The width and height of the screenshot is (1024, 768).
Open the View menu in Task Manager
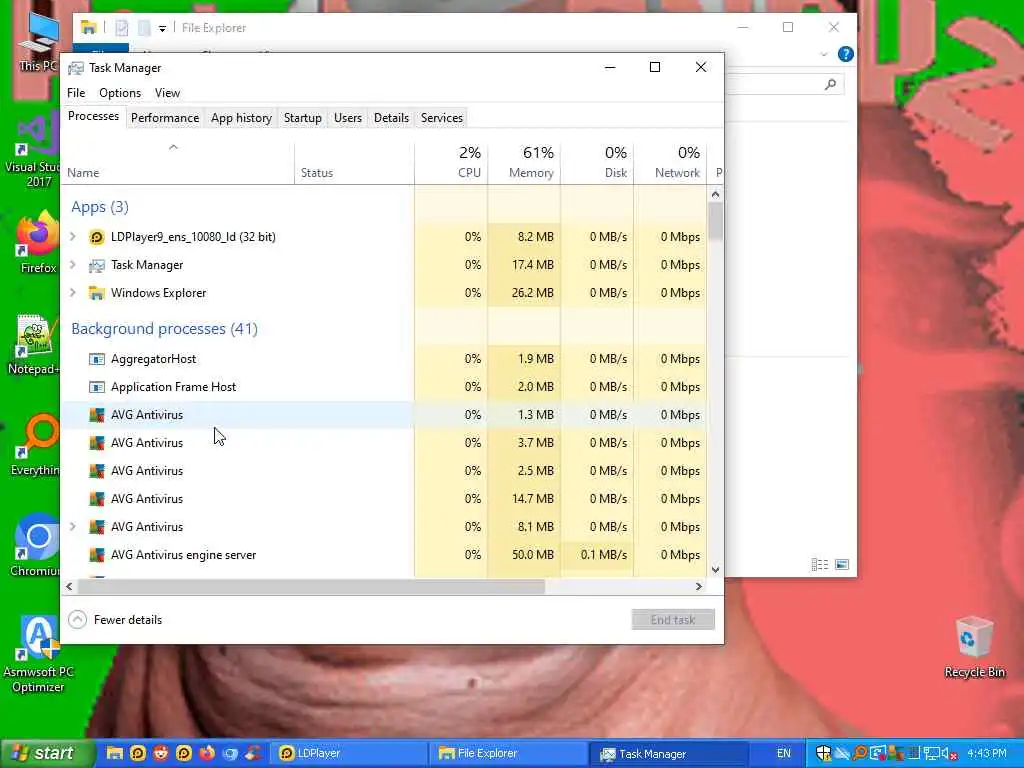167,93
